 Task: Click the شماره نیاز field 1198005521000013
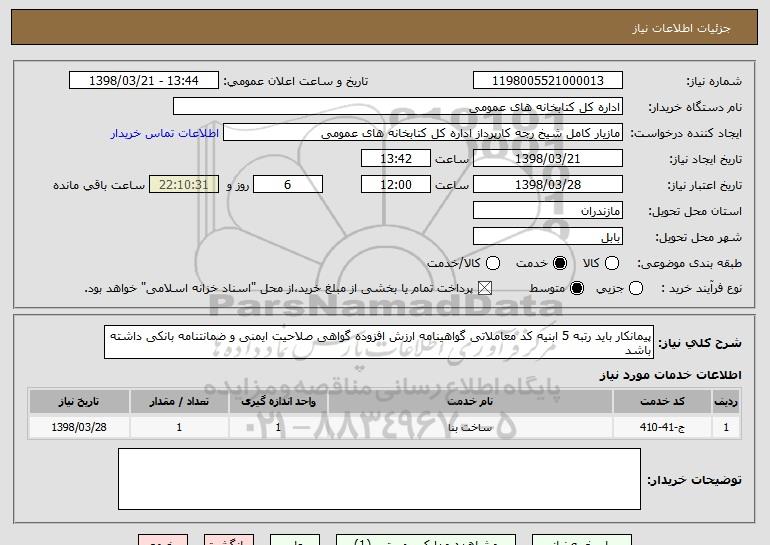click(x=548, y=81)
